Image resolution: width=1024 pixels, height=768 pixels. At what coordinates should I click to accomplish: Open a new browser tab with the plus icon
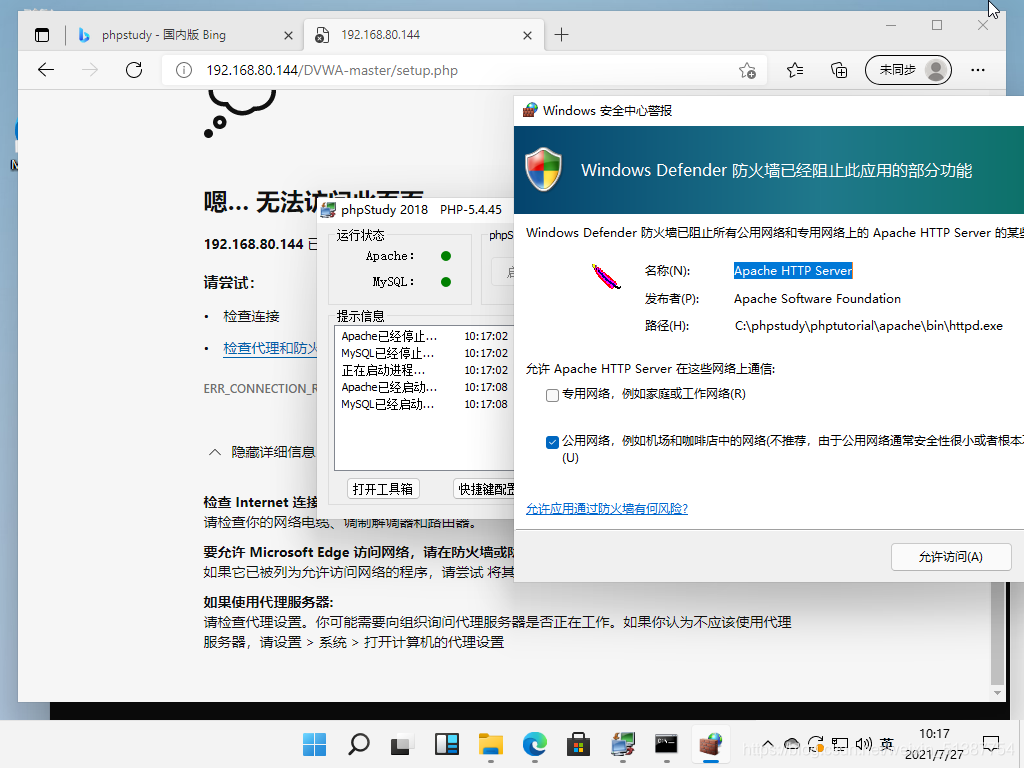coord(561,35)
